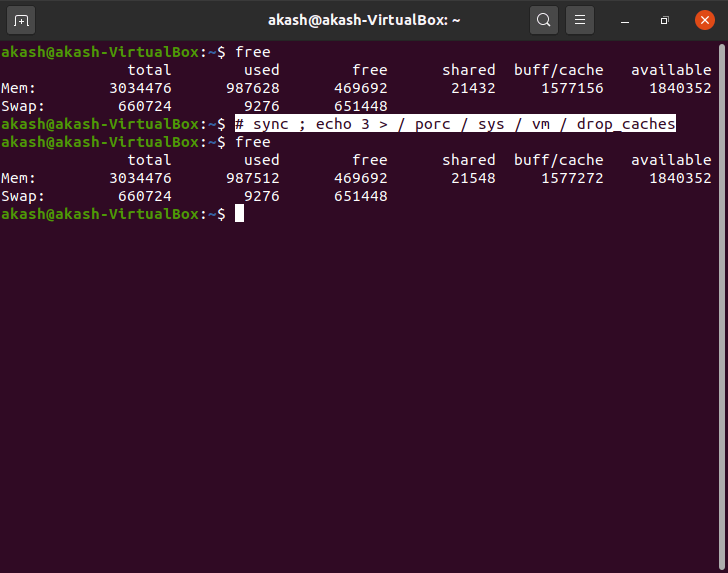Click the second shared value 21548
Viewport: 728px width, 573px height.
(x=473, y=178)
